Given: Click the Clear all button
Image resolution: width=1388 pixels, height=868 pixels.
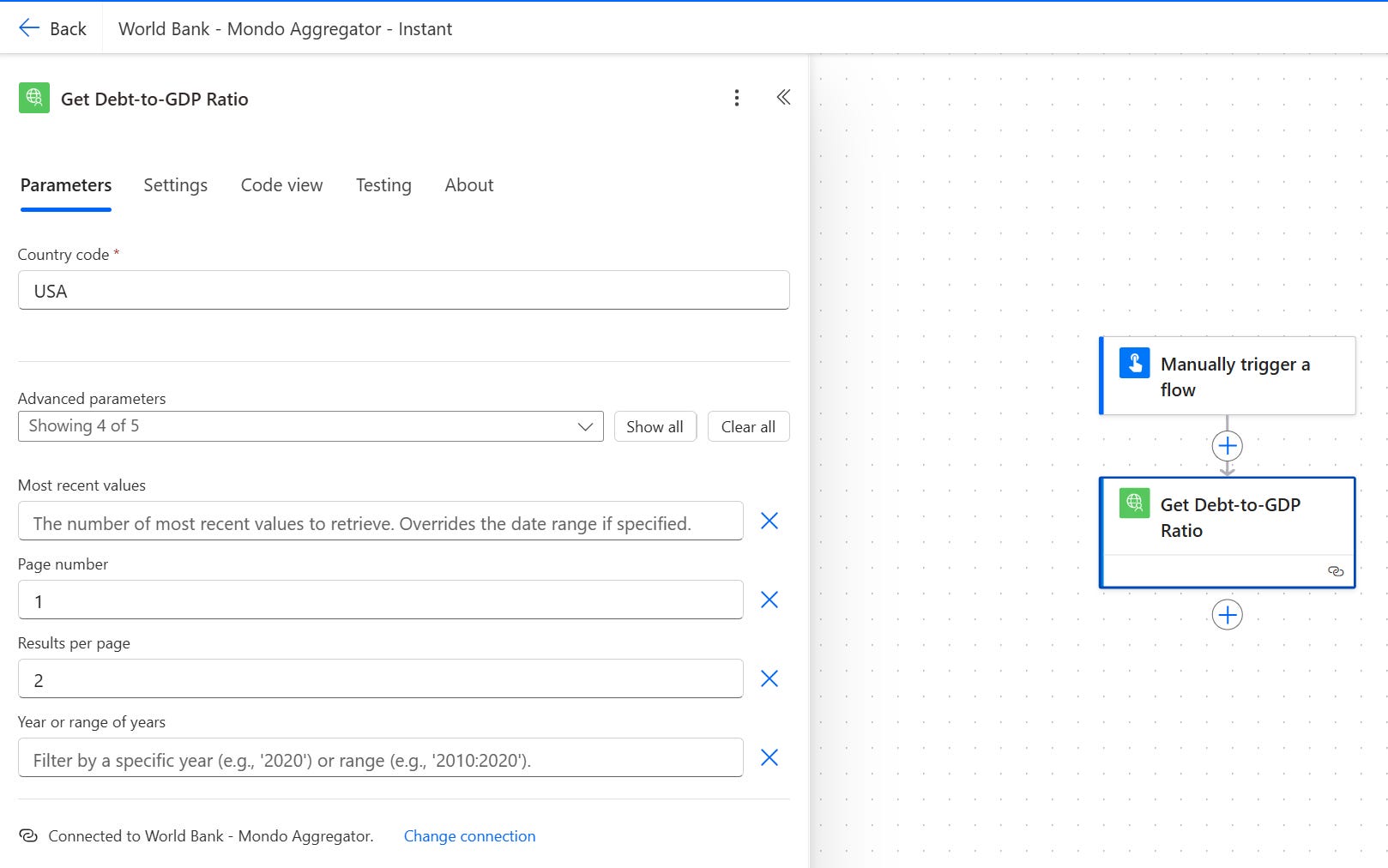Looking at the screenshot, I should click(x=748, y=426).
